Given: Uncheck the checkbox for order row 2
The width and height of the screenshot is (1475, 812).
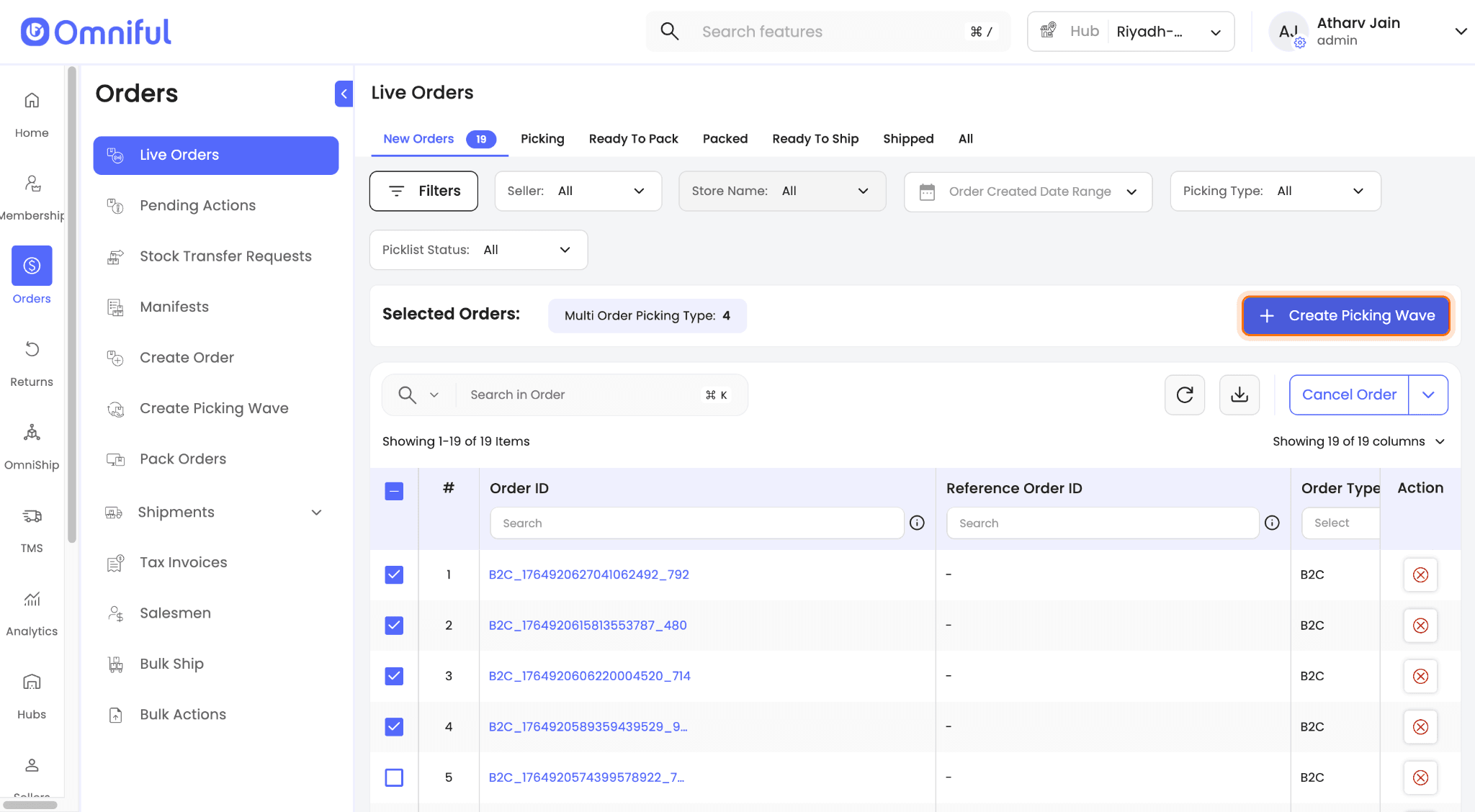Looking at the screenshot, I should pos(394,626).
